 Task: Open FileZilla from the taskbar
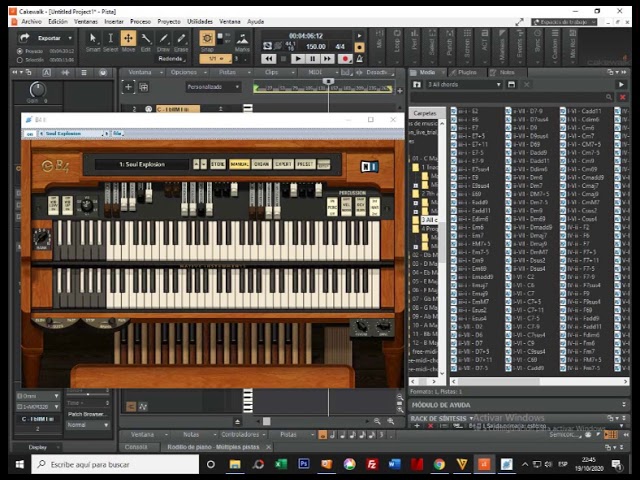[371, 464]
